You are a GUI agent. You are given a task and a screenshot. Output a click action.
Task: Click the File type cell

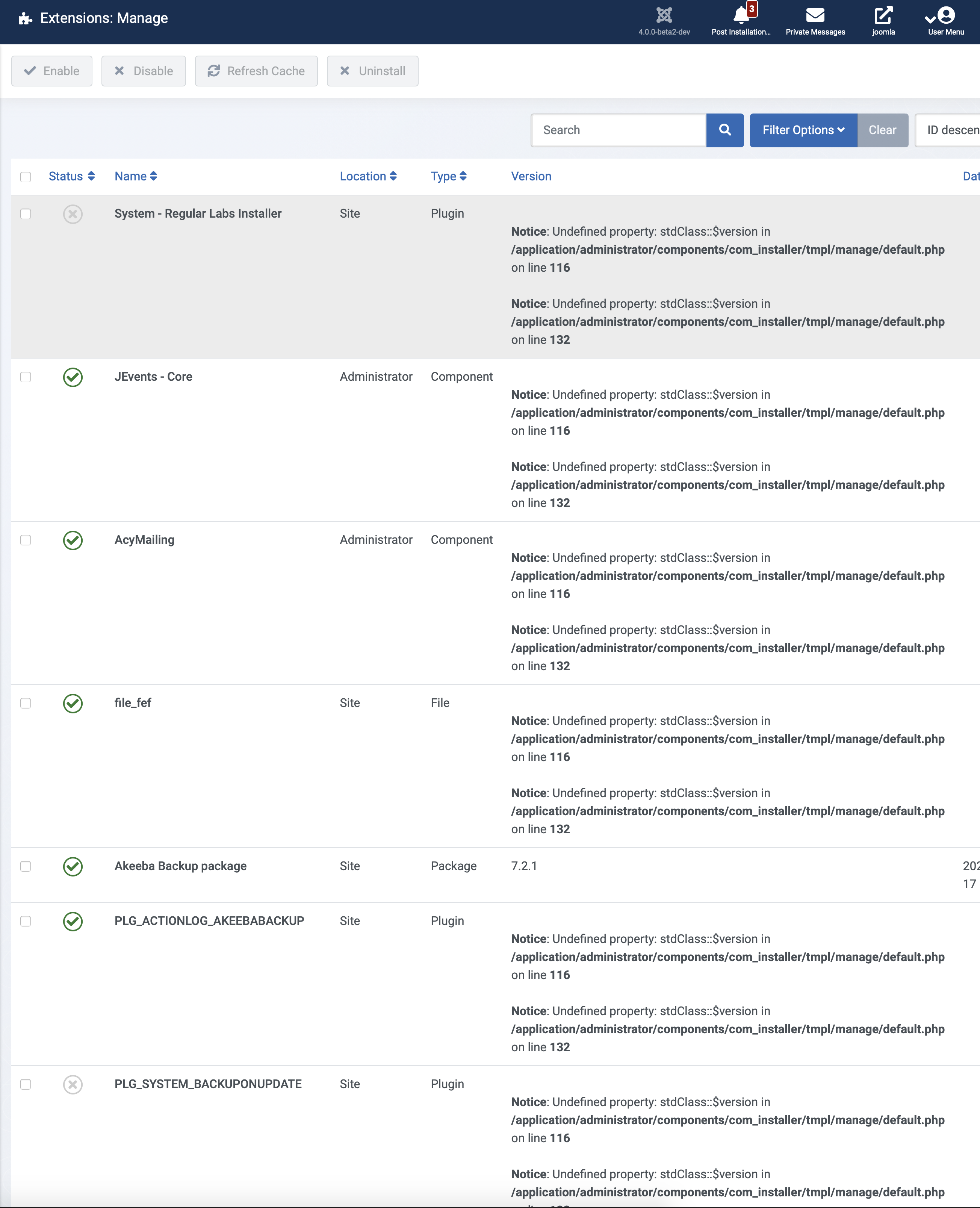pos(440,703)
